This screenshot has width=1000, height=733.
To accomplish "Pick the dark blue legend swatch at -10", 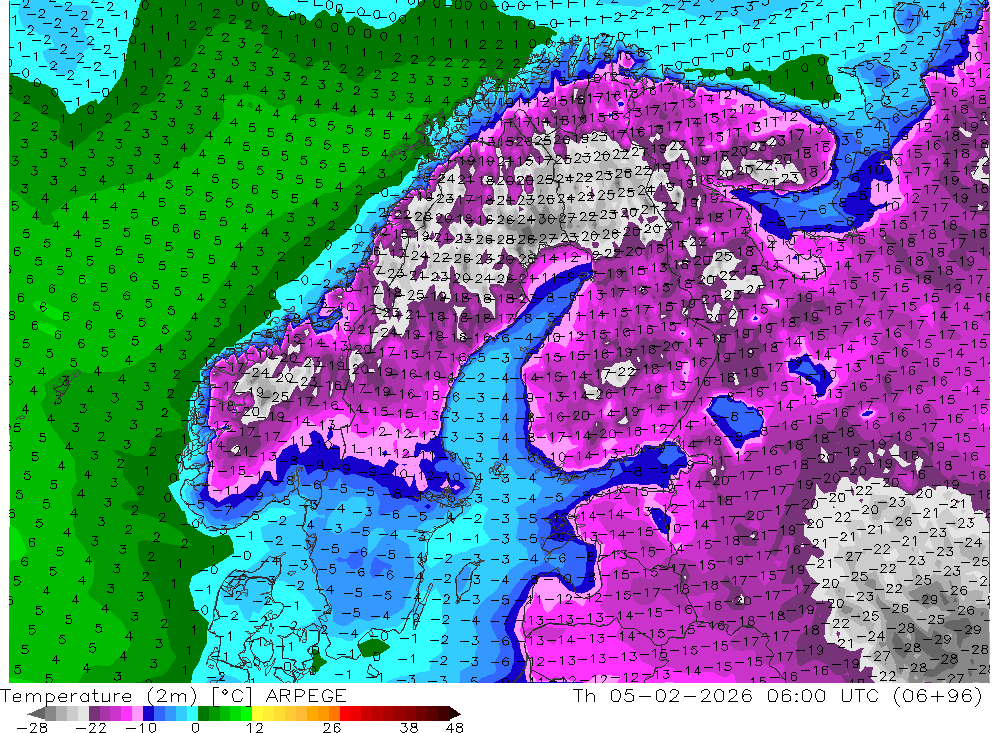I will click(x=148, y=713).
